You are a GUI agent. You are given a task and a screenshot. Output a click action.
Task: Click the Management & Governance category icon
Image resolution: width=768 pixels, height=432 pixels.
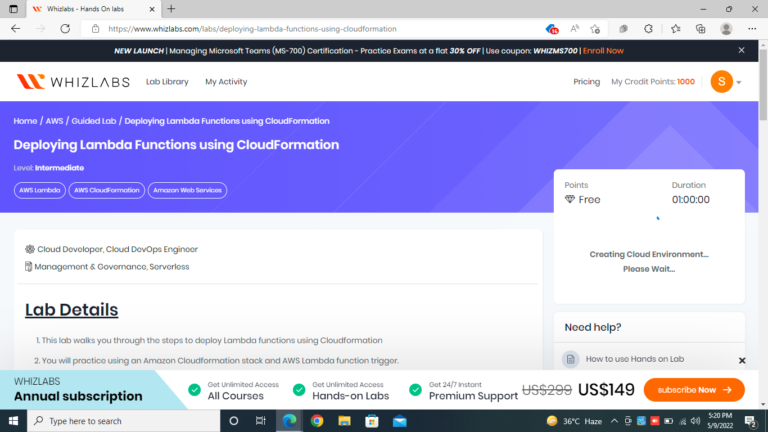pyautogui.click(x=28, y=266)
